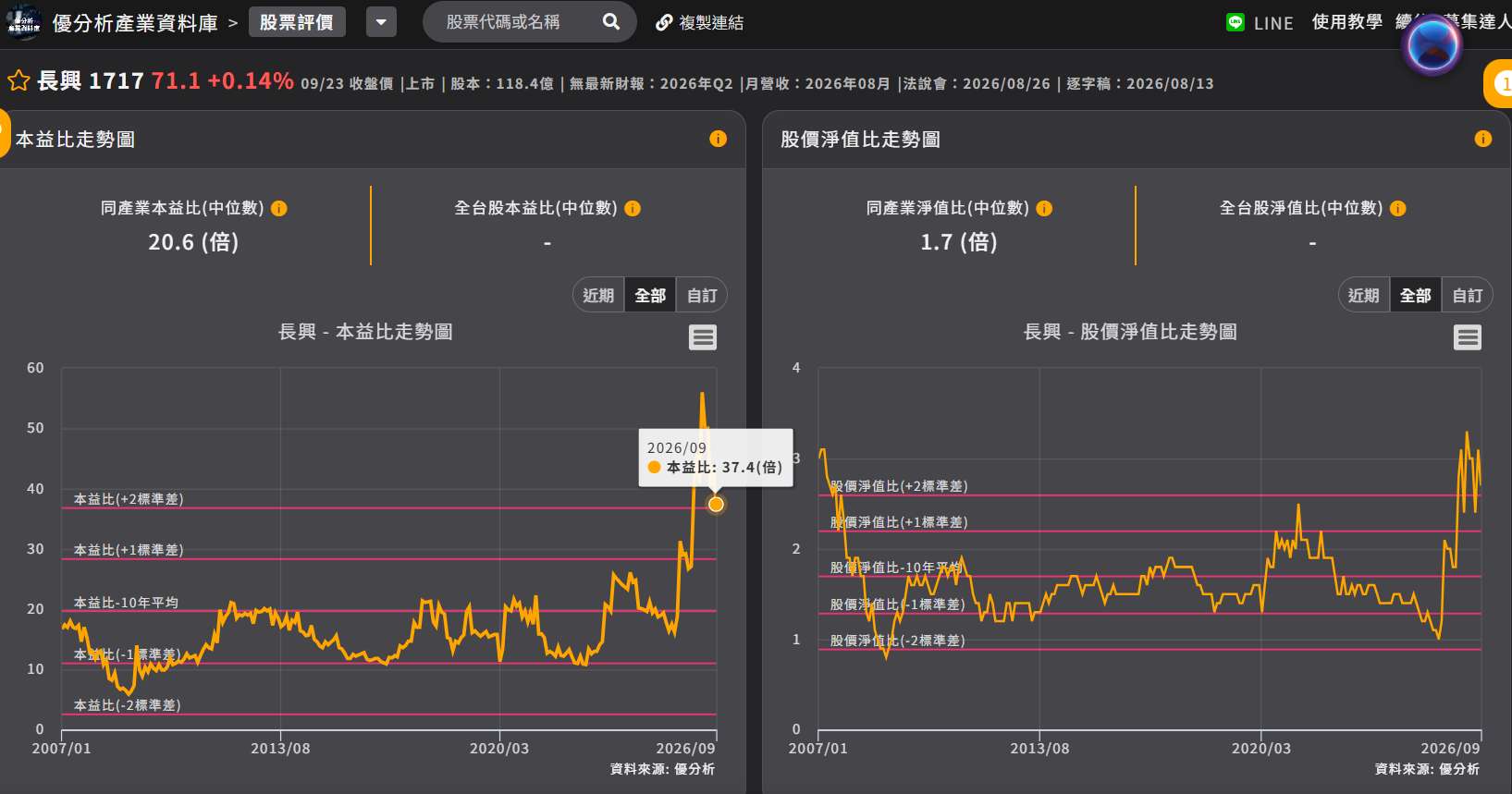Click info icon beside 同產業淨值比(中位數)
Image resolution: width=1512 pixels, height=794 pixels.
[1044, 209]
